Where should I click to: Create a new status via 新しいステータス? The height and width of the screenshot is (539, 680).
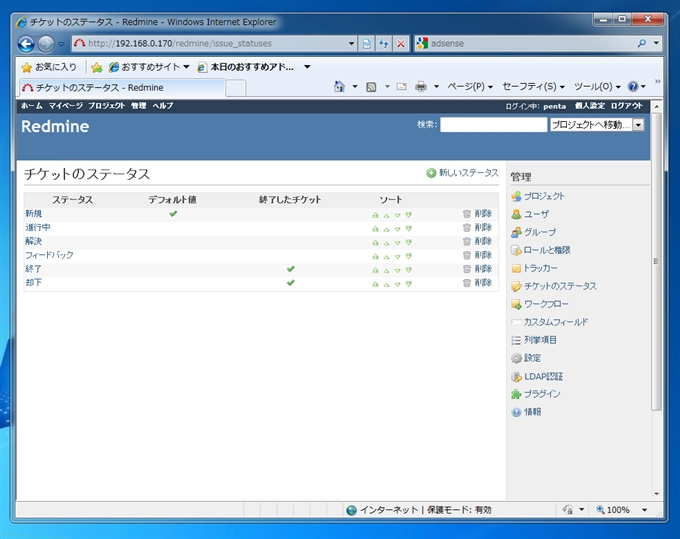pyautogui.click(x=462, y=173)
